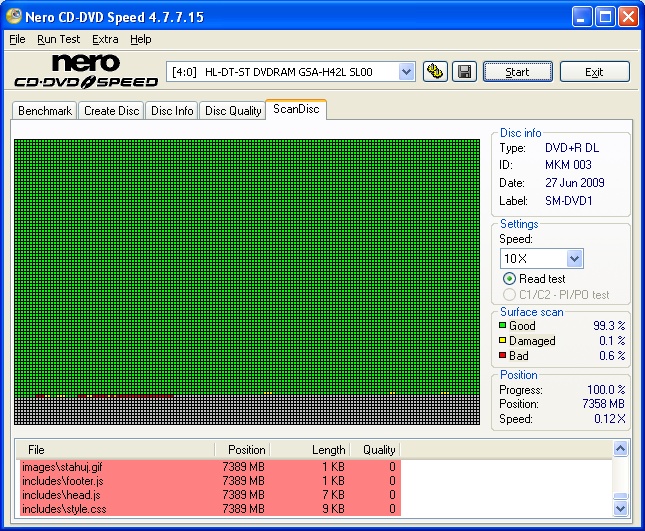This screenshot has width=645, height=531.
Task: Click the file list scroll down arrow
Action: click(620, 508)
